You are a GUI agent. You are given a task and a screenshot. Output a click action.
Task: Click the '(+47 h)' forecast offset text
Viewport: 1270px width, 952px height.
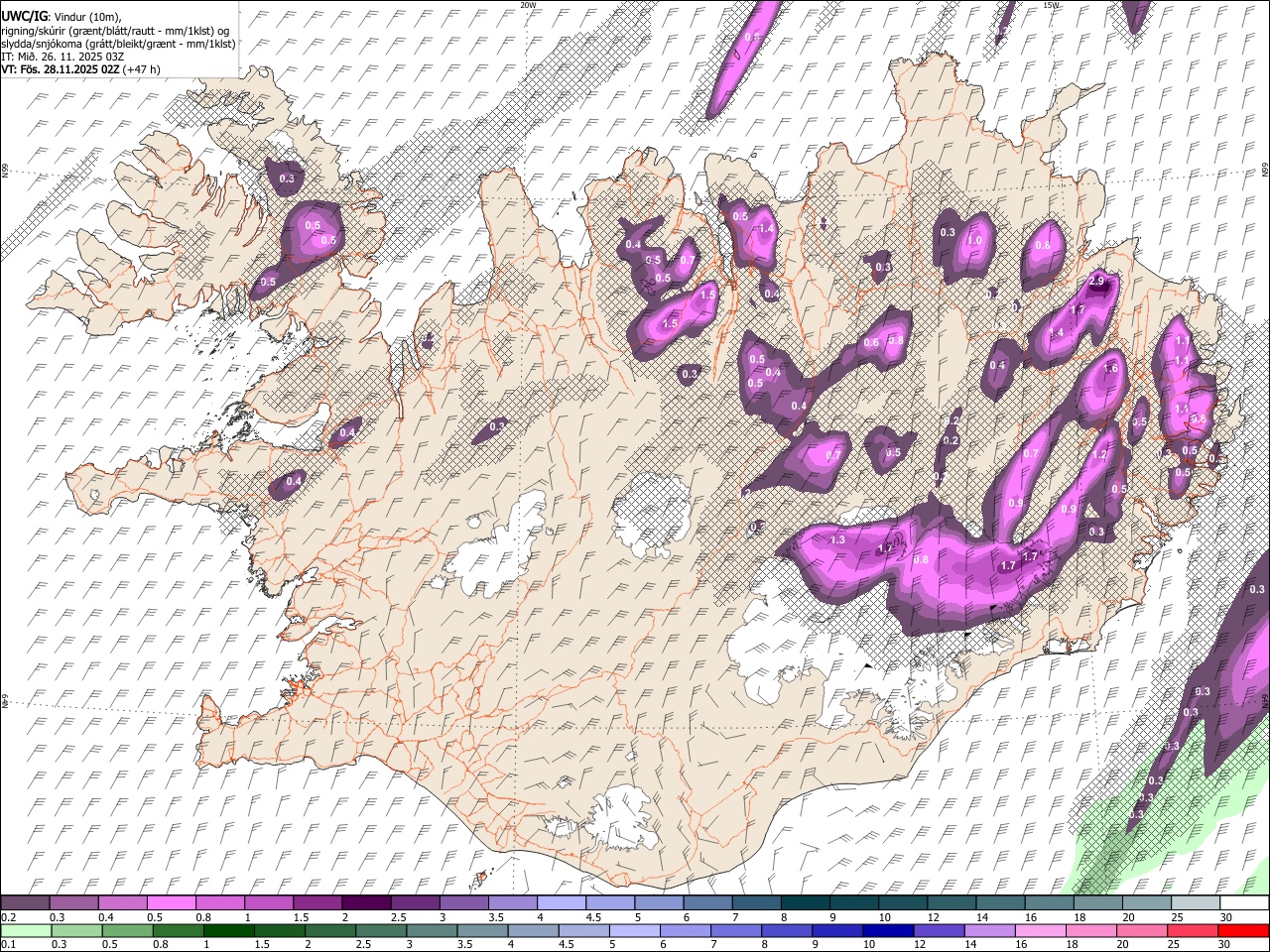point(142,69)
